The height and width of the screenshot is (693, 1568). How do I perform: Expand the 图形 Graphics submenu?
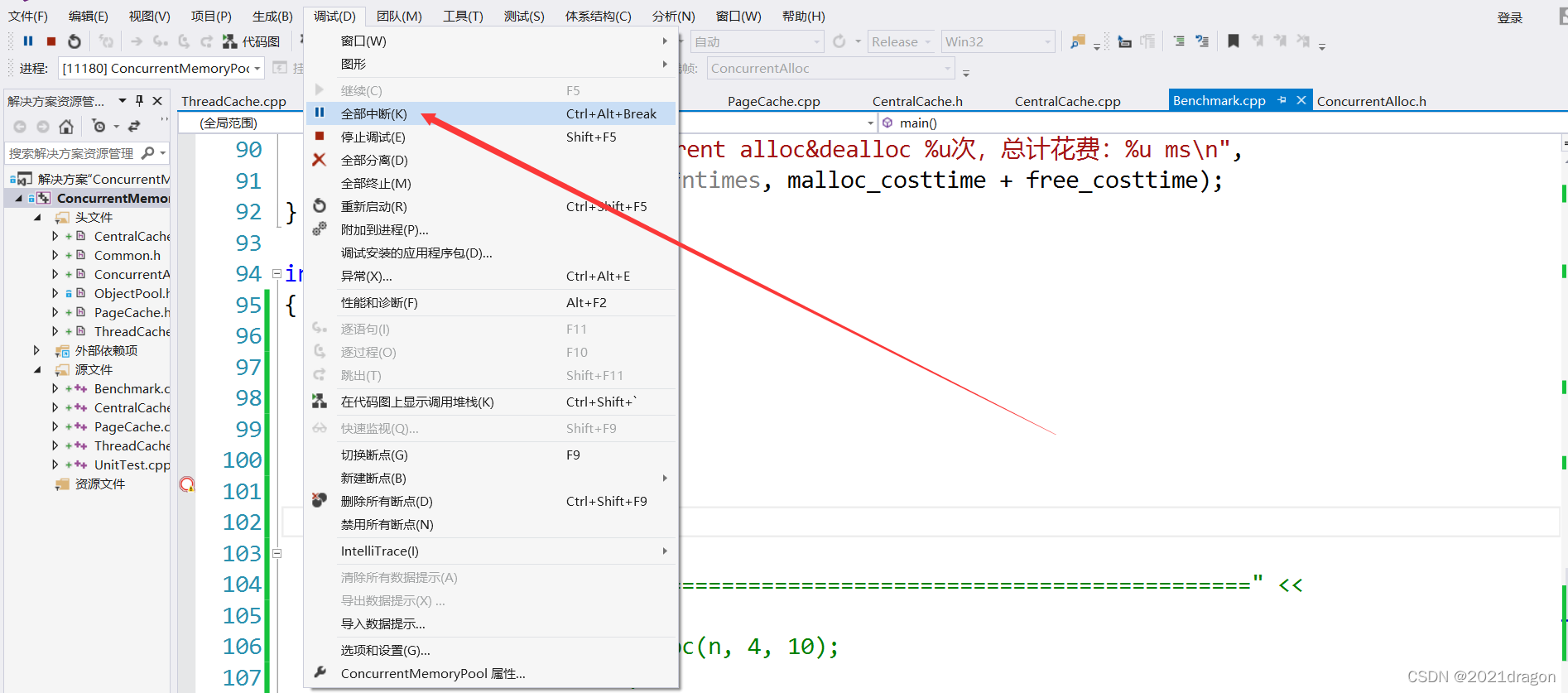point(491,64)
